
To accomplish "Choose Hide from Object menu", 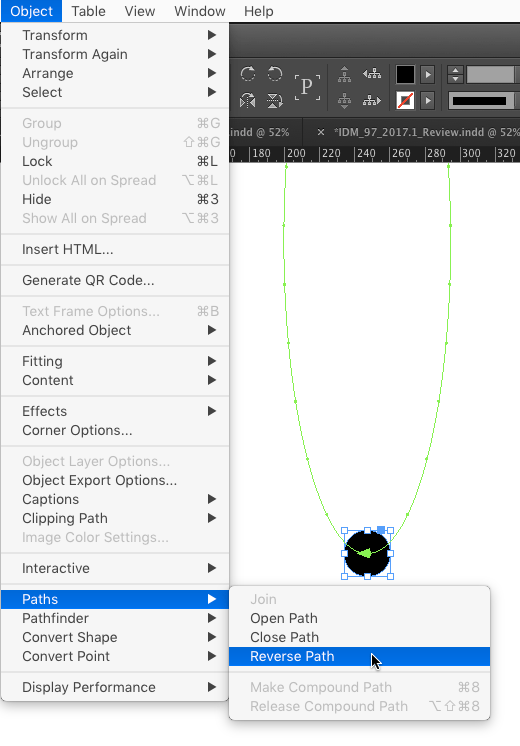I will pyautogui.click(x=115, y=199).
